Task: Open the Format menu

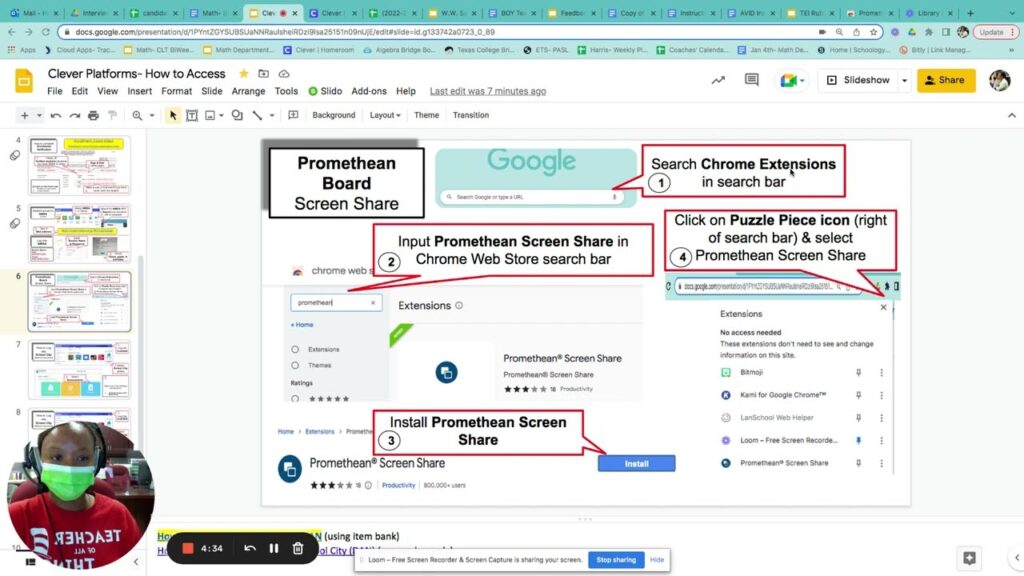Action: tap(176, 91)
